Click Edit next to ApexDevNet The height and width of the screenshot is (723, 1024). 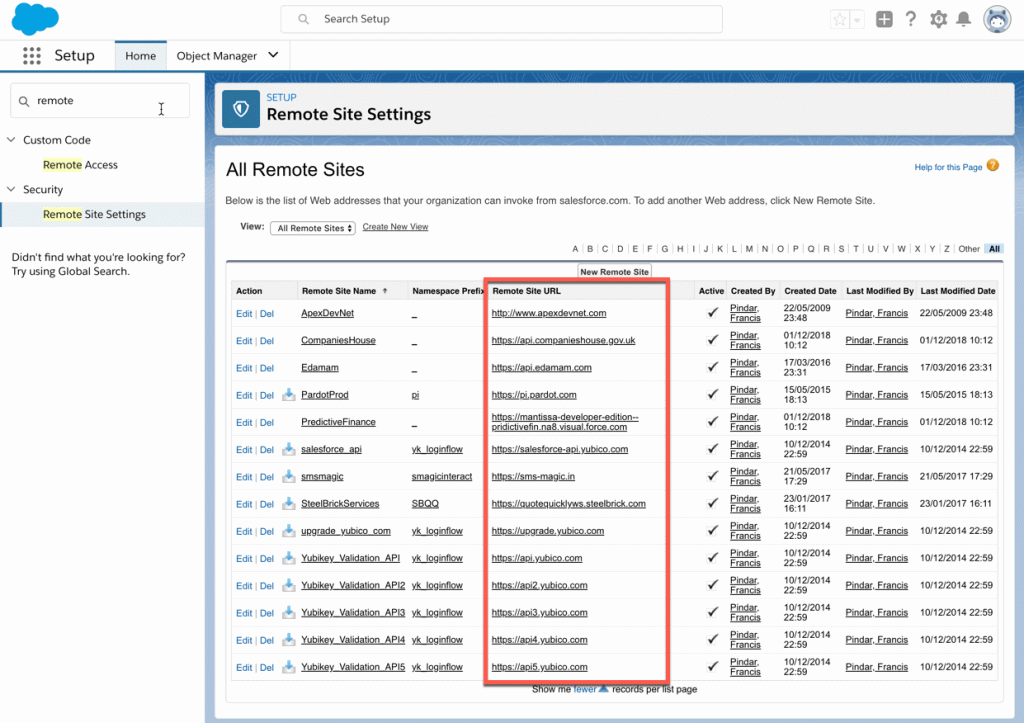[x=243, y=313]
